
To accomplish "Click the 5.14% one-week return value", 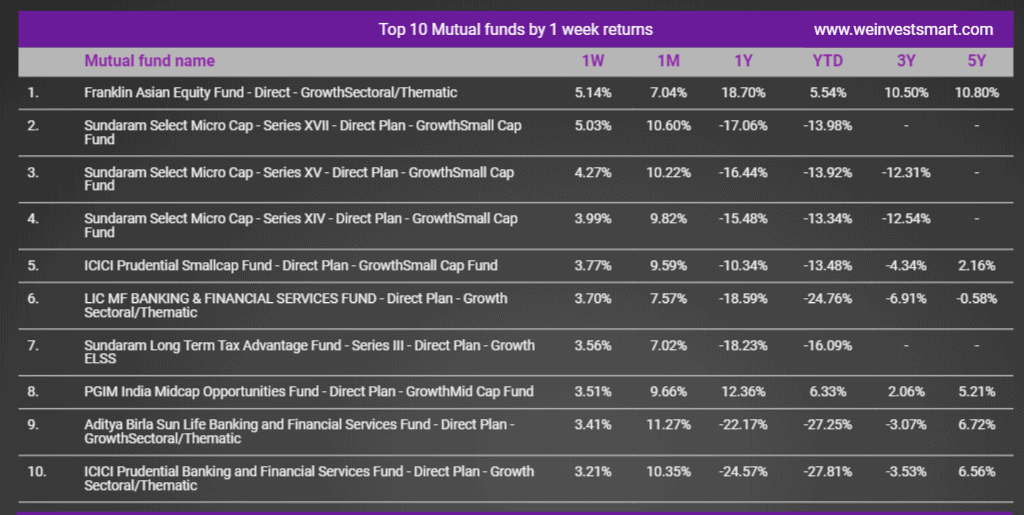I will (x=593, y=93).
